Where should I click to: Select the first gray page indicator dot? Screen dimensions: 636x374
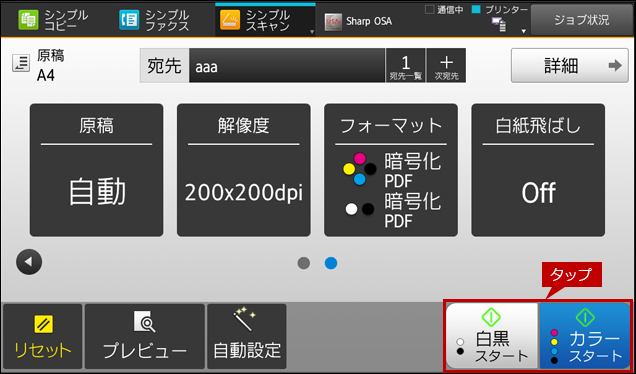pyautogui.click(x=303, y=263)
